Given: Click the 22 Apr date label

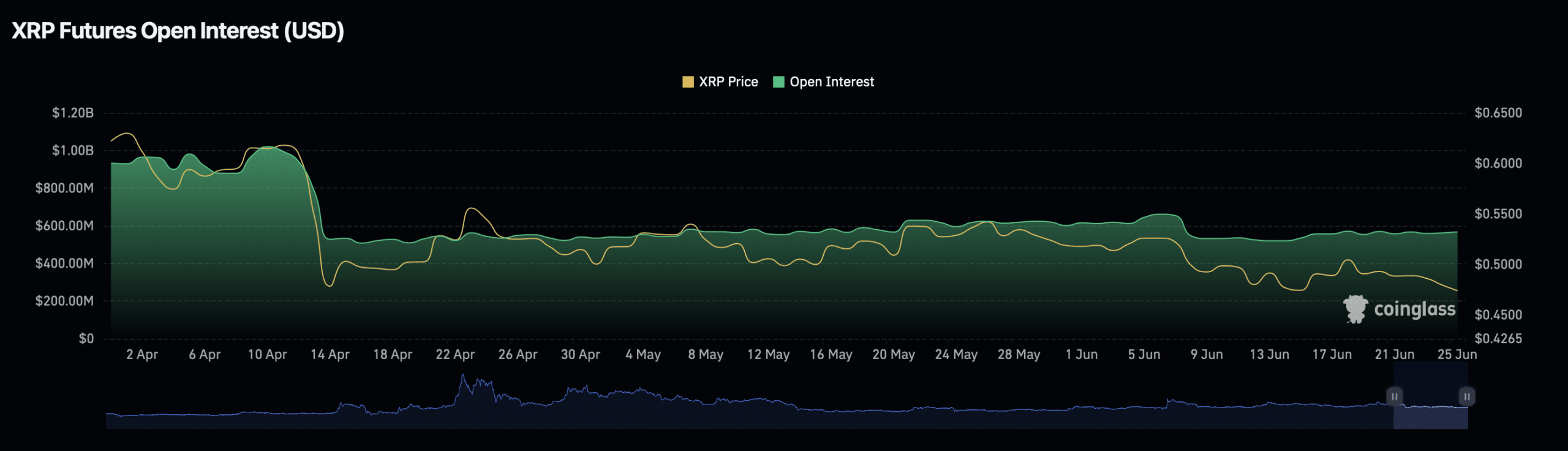Looking at the screenshot, I should tap(455, 354).
